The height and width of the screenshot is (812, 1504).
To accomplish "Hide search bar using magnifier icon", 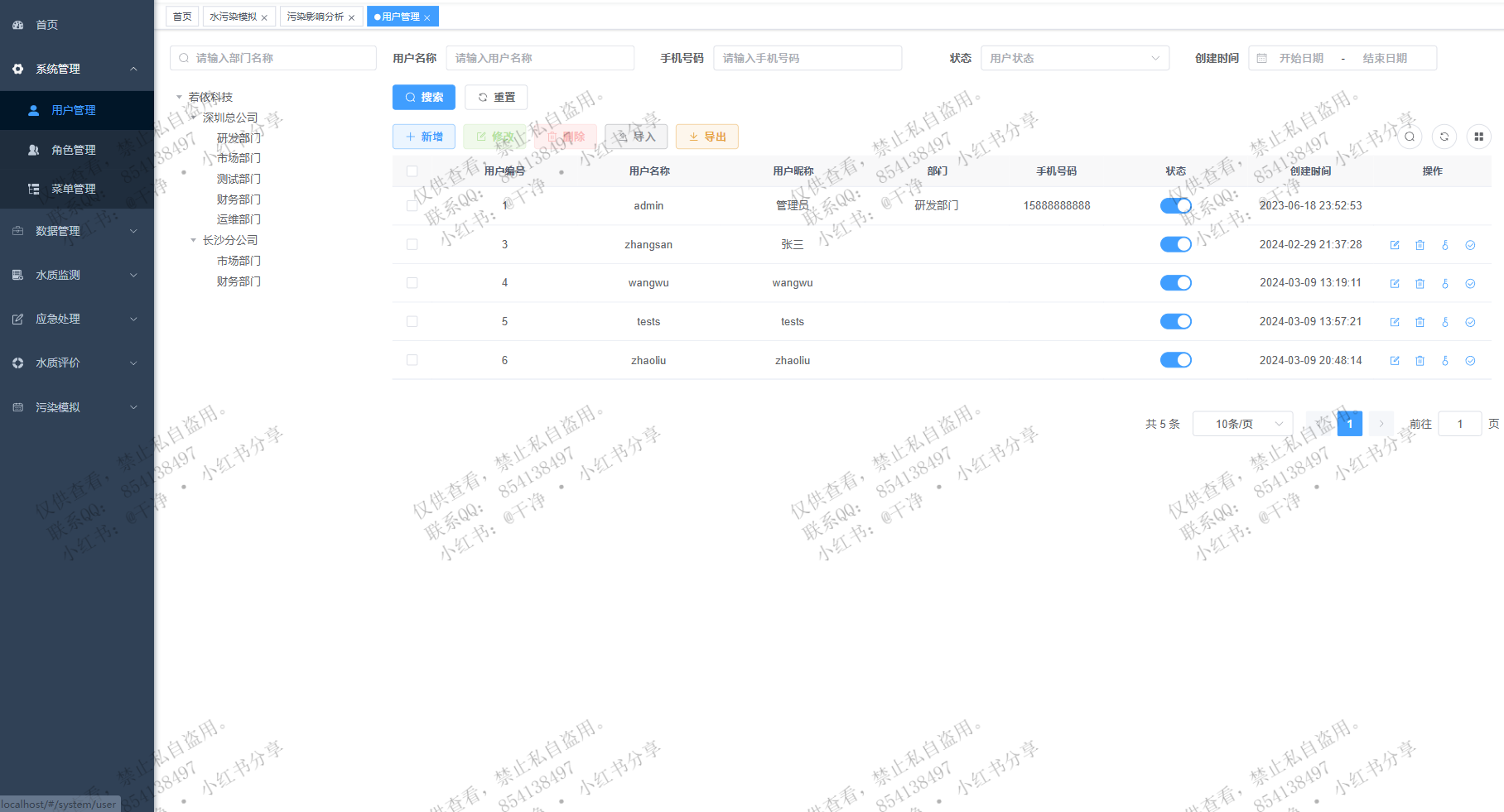I will pyautogui.click(x=1410, y=137).
